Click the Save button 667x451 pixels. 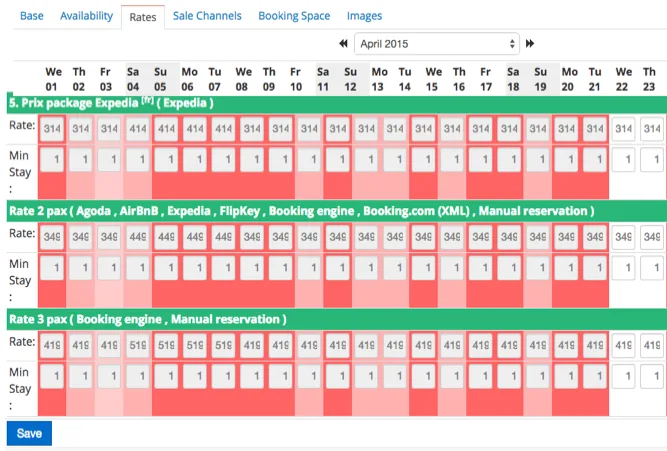point(29,433)
